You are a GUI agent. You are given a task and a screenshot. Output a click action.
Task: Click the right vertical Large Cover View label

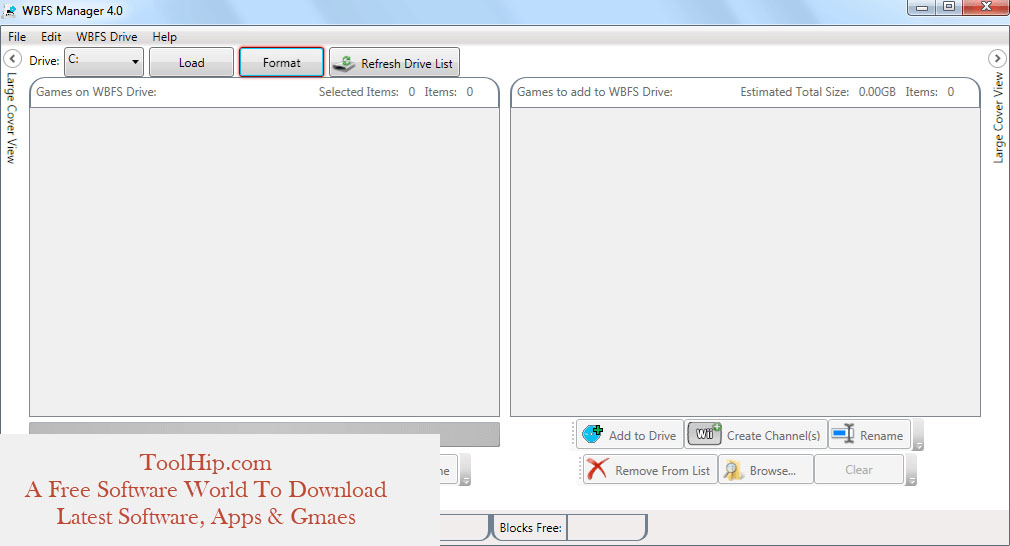998,117
